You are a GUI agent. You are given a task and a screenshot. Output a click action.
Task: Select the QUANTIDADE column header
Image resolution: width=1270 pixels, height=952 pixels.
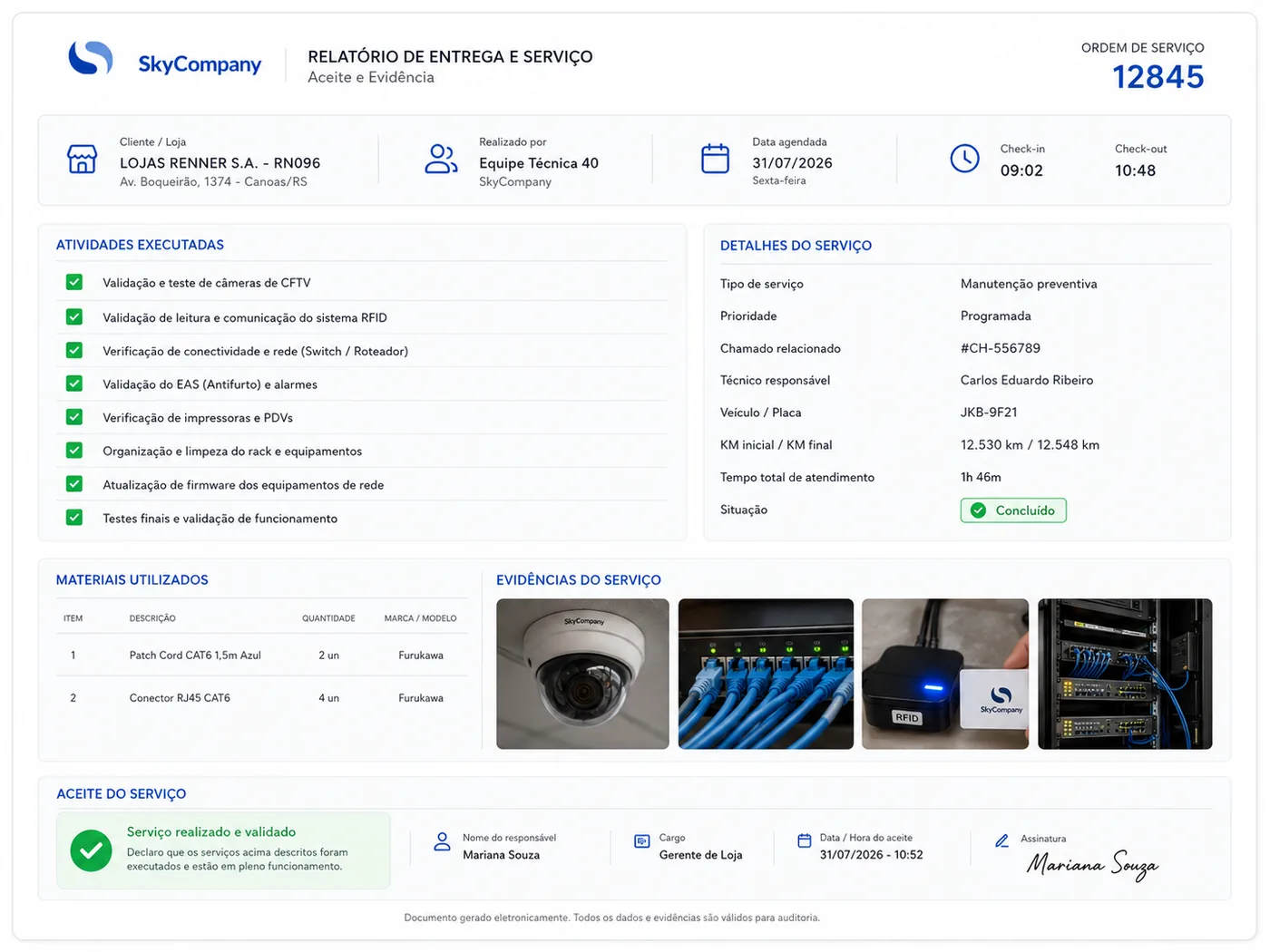328,618
